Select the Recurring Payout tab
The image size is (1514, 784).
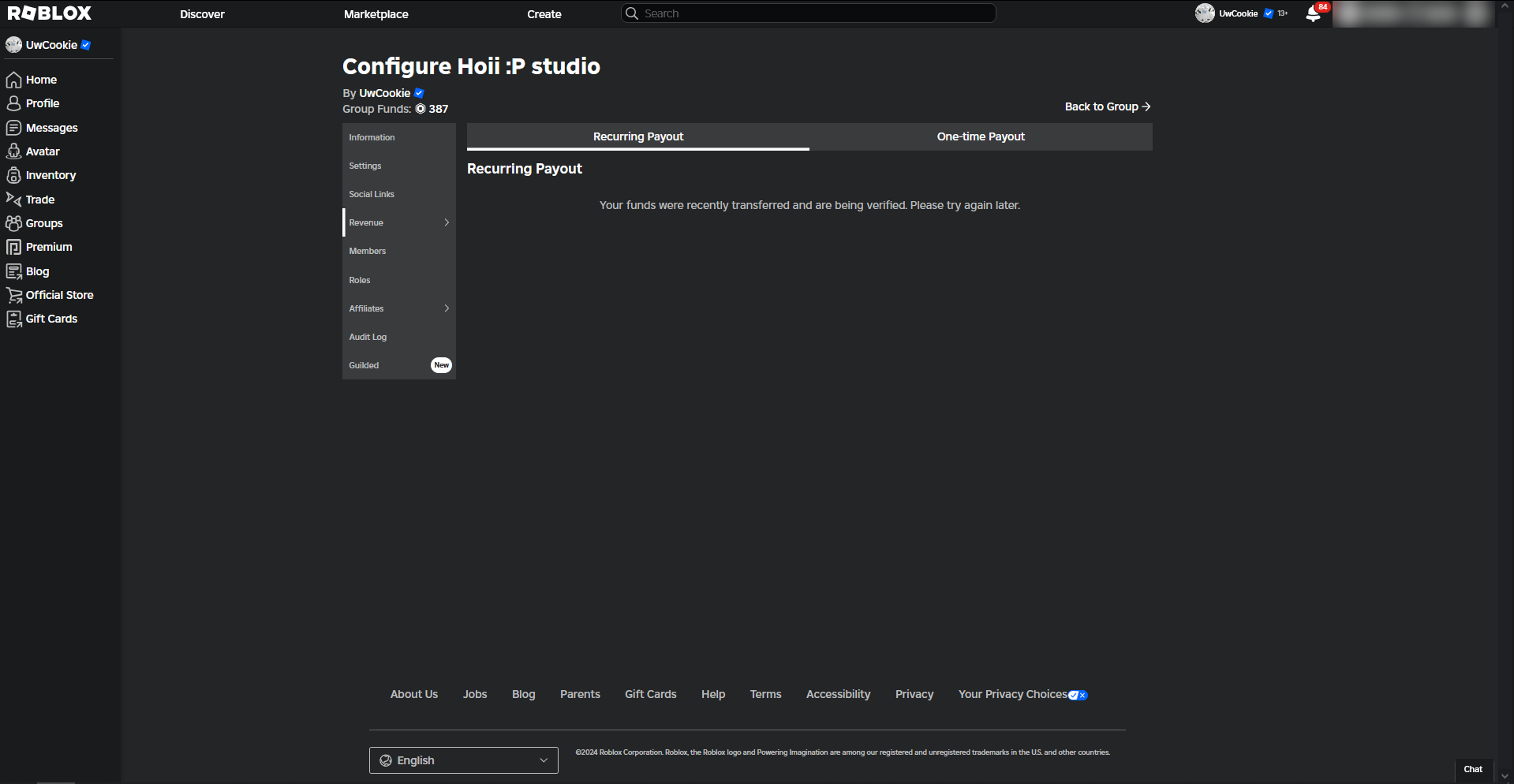638,136
